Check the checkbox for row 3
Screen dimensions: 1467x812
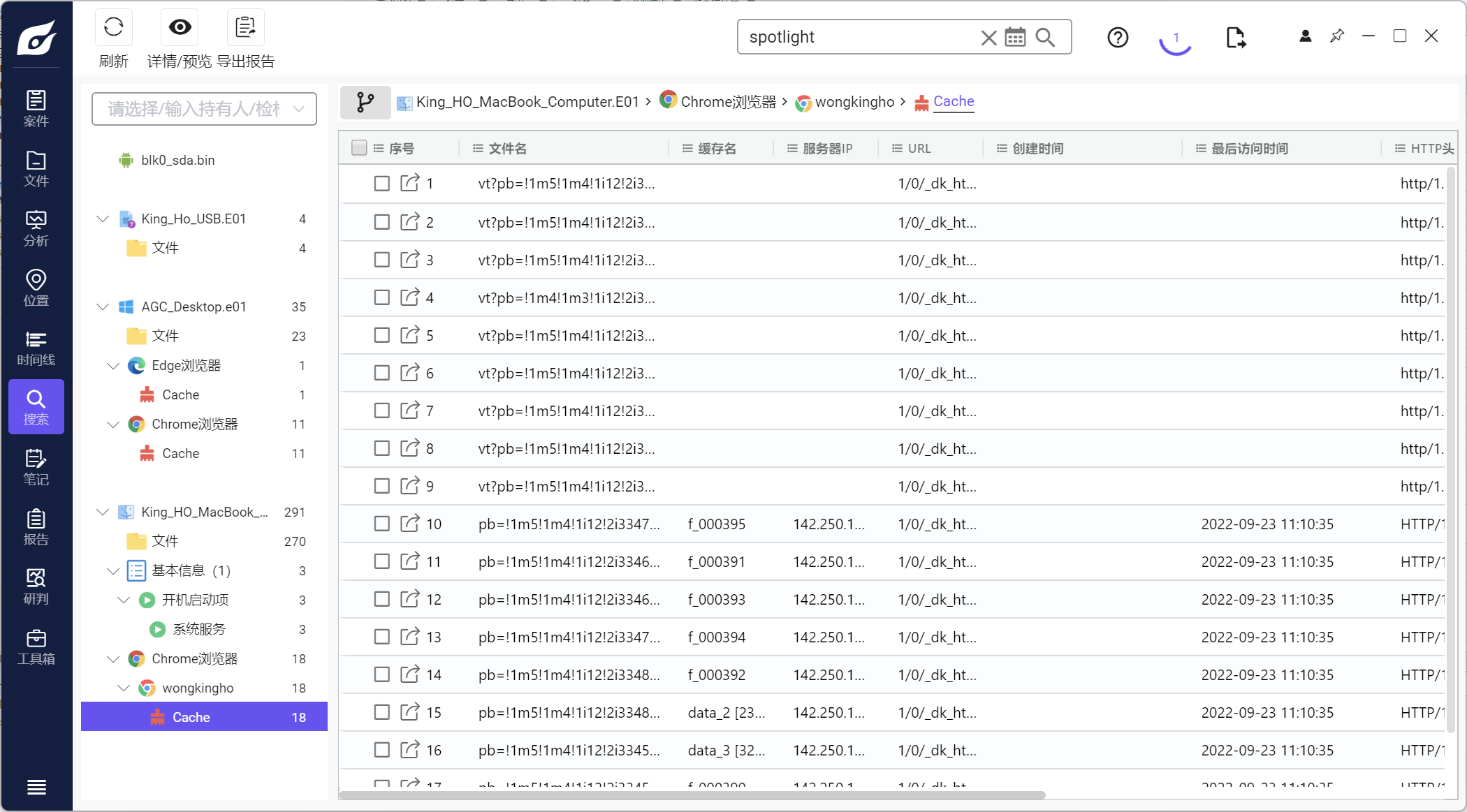click(x=381, y=260)
